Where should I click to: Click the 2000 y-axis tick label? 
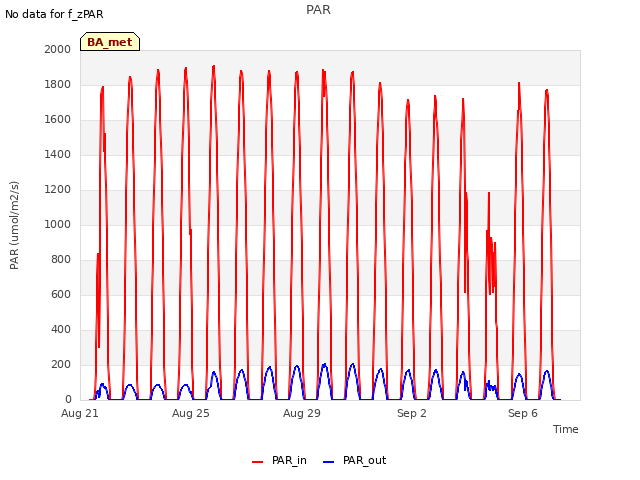tap(58, 49)
